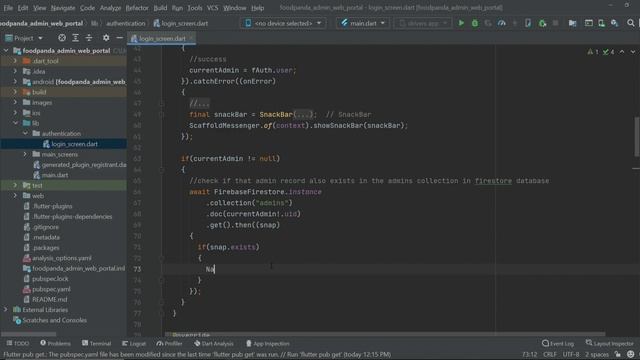The image size is (640, 360).
Task: Click the stop button in toolbar
Action: pyautogui.click(x=556, y=23)
